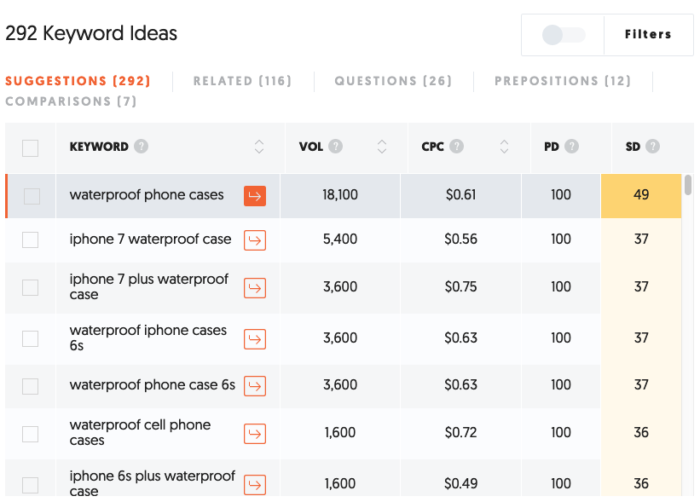Select keyword text waterproof phone case 6s
Image resolution: width=700 pixels, height=502 pixels.
click(x=152, y=385)
